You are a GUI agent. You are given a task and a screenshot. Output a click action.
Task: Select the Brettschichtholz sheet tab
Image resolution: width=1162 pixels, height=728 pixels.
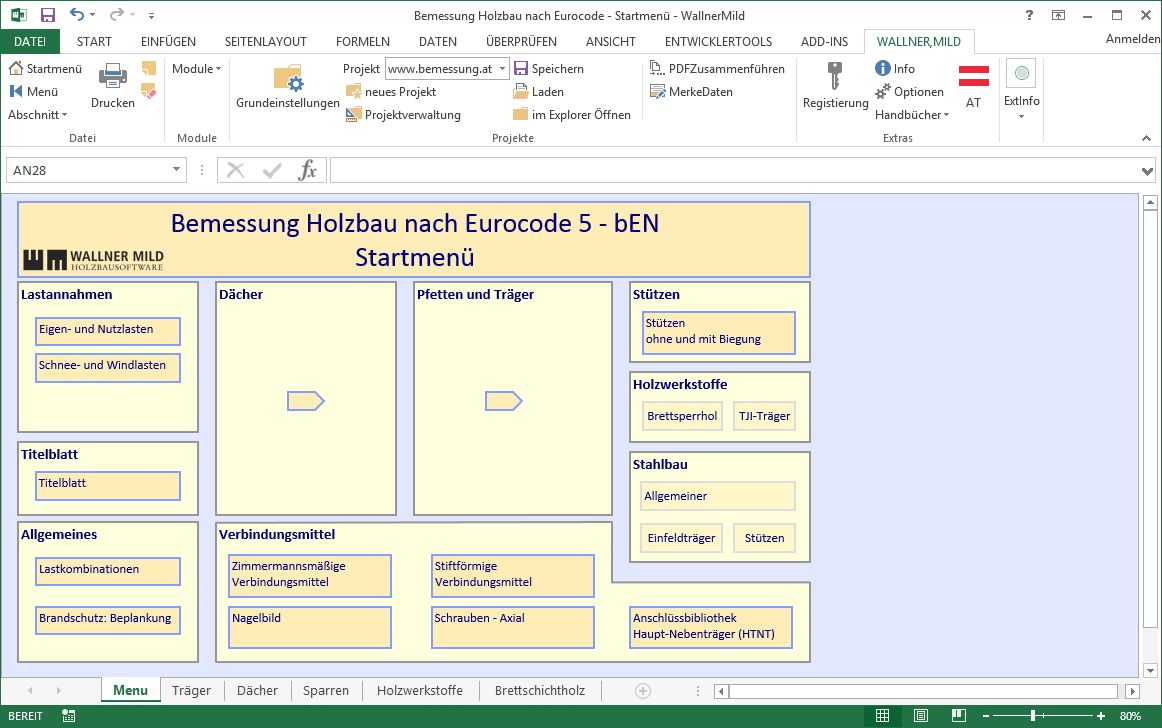tap(540, 691)
